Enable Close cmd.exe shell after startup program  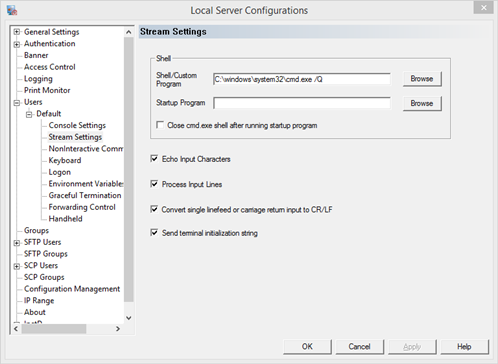[160, 125]
